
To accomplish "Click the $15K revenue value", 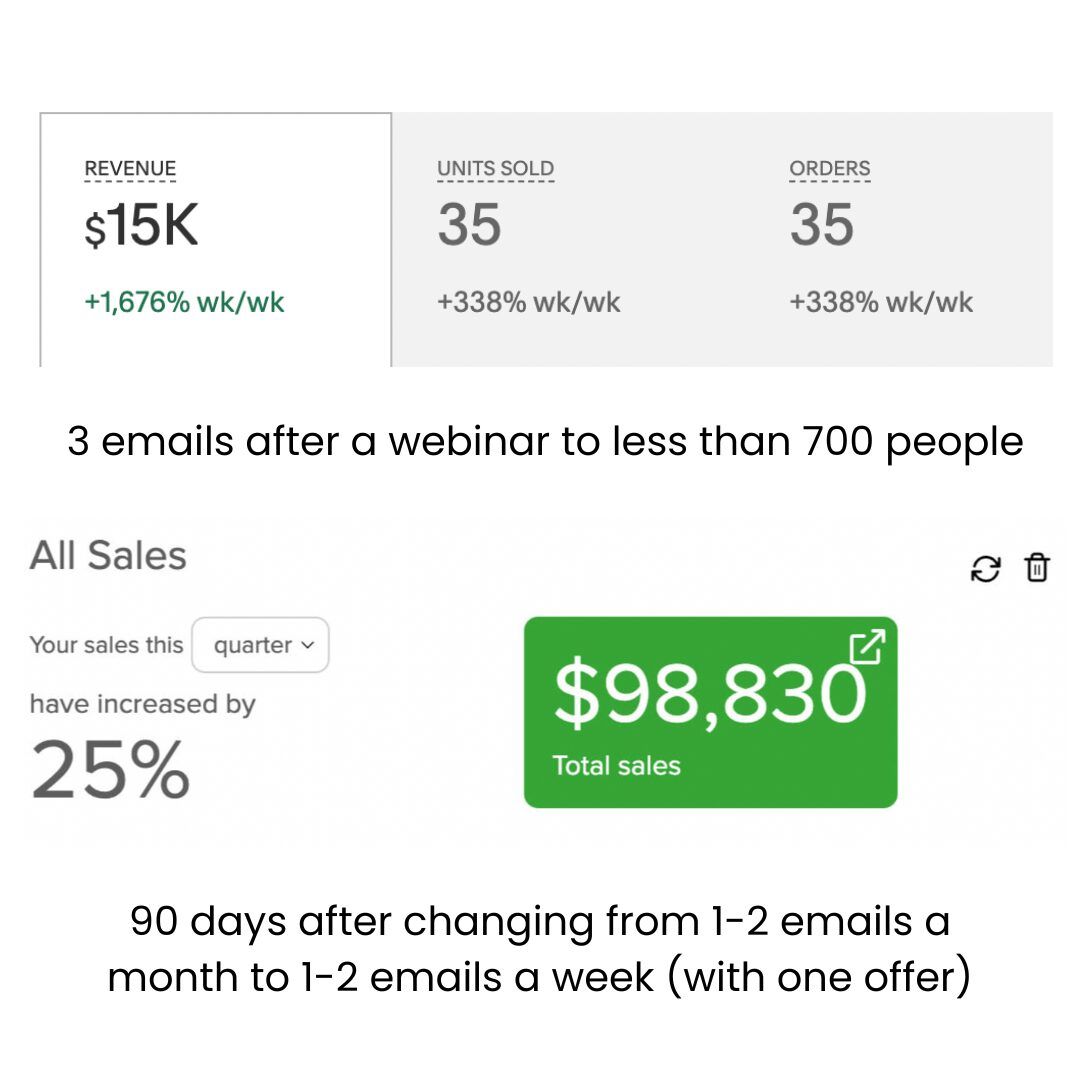I will [141, 225].
